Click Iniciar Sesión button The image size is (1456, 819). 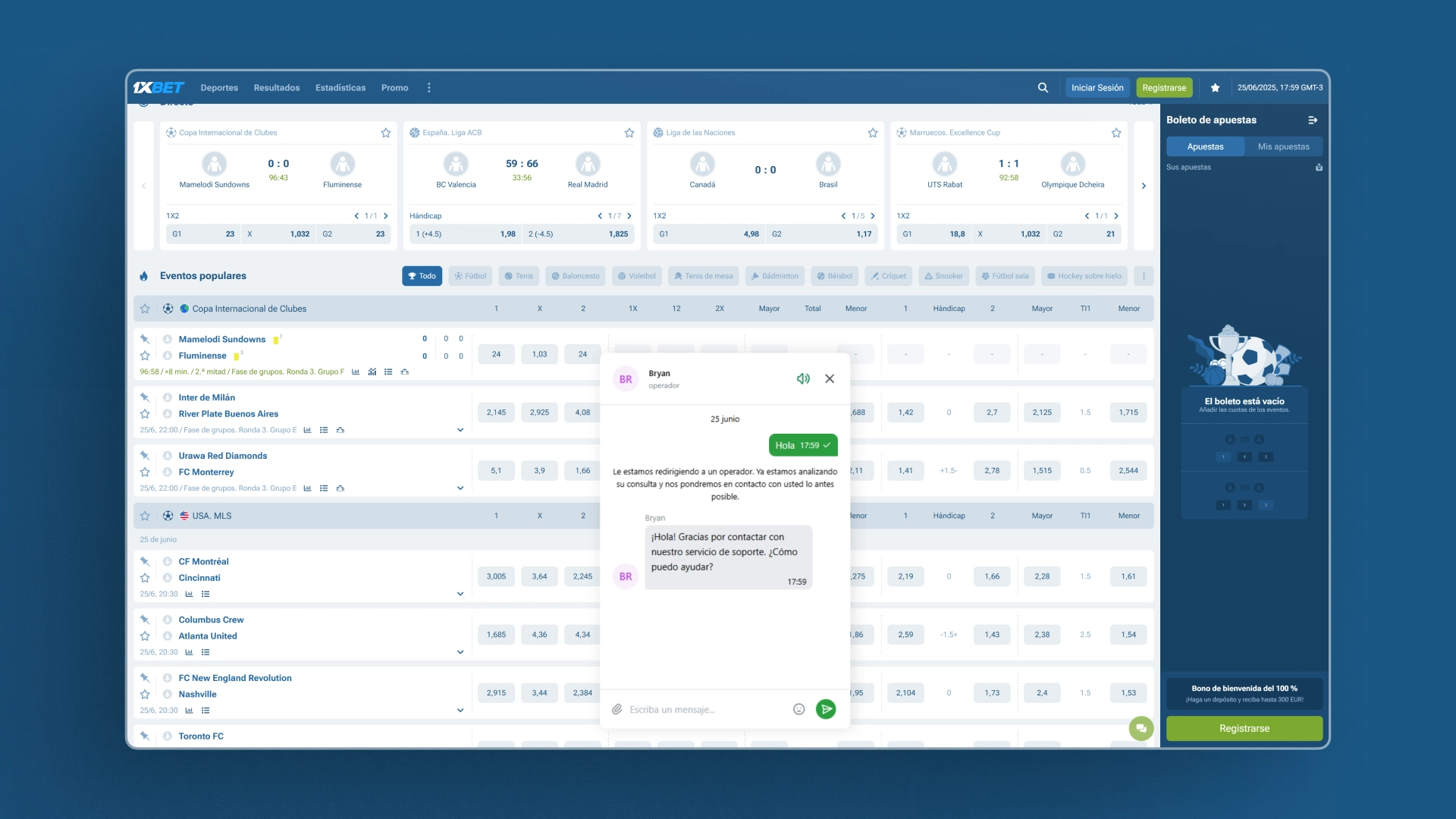tap(1097, 88)
